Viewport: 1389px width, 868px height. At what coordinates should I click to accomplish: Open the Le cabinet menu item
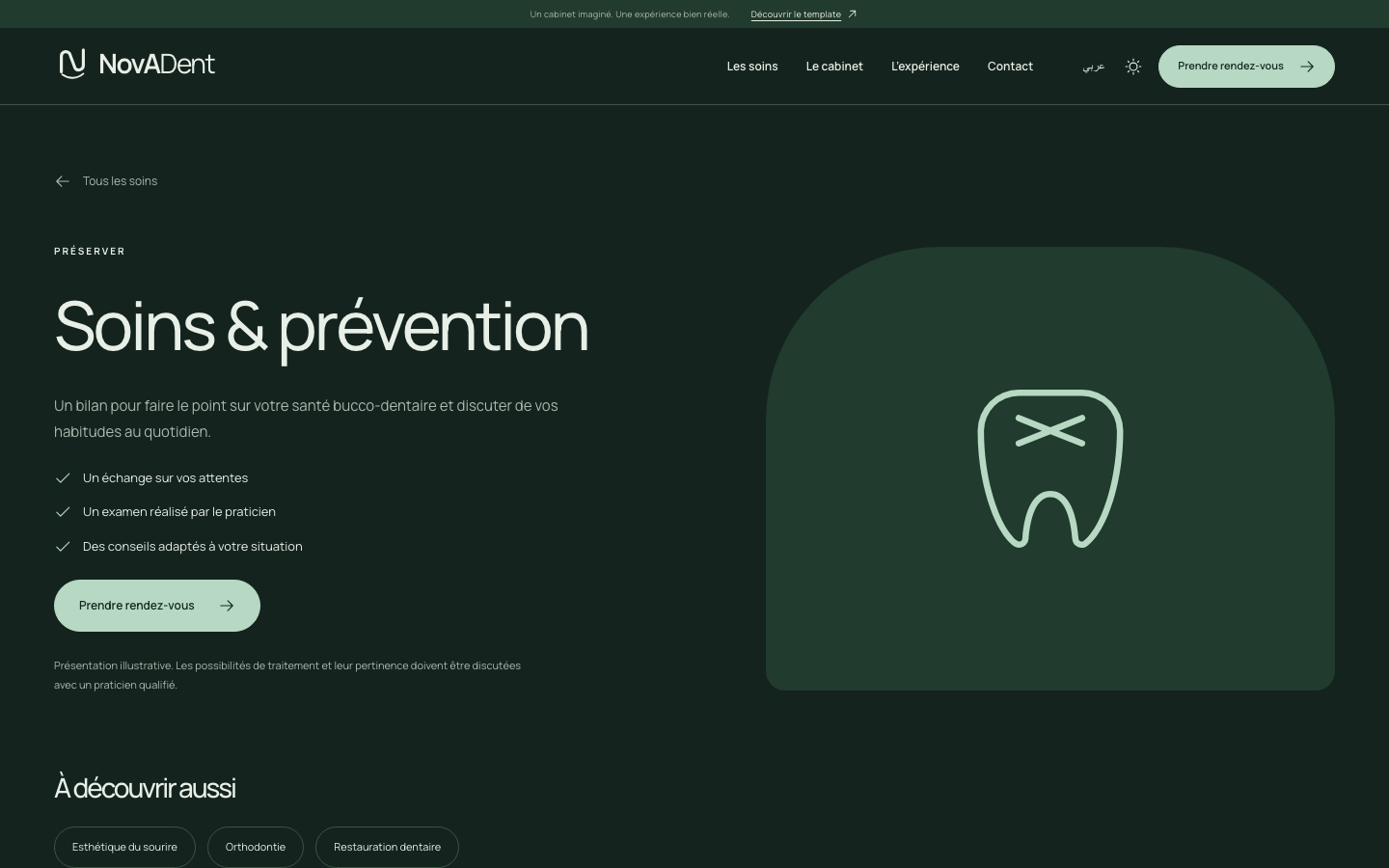click(834, 67)
